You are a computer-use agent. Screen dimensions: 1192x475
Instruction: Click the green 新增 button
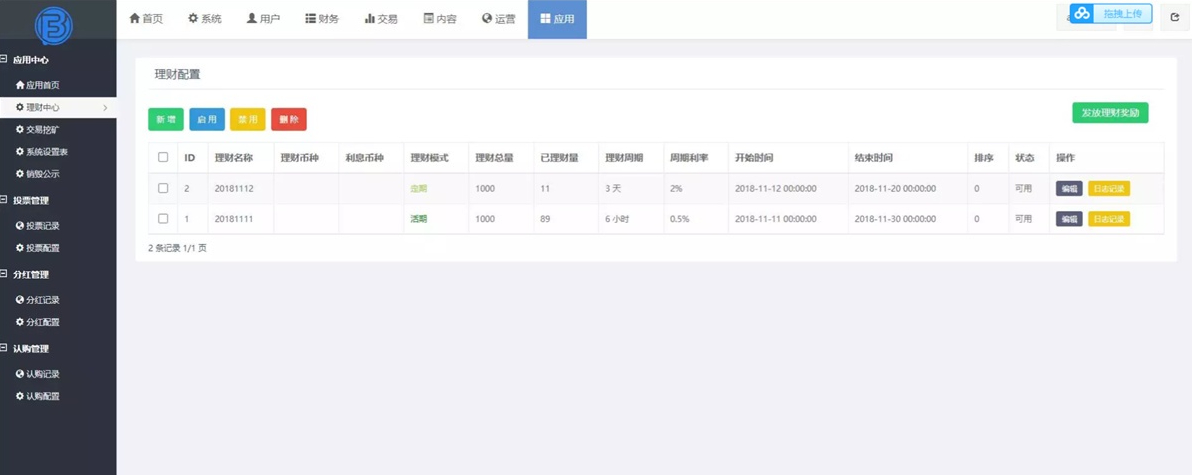coord(166,119)
